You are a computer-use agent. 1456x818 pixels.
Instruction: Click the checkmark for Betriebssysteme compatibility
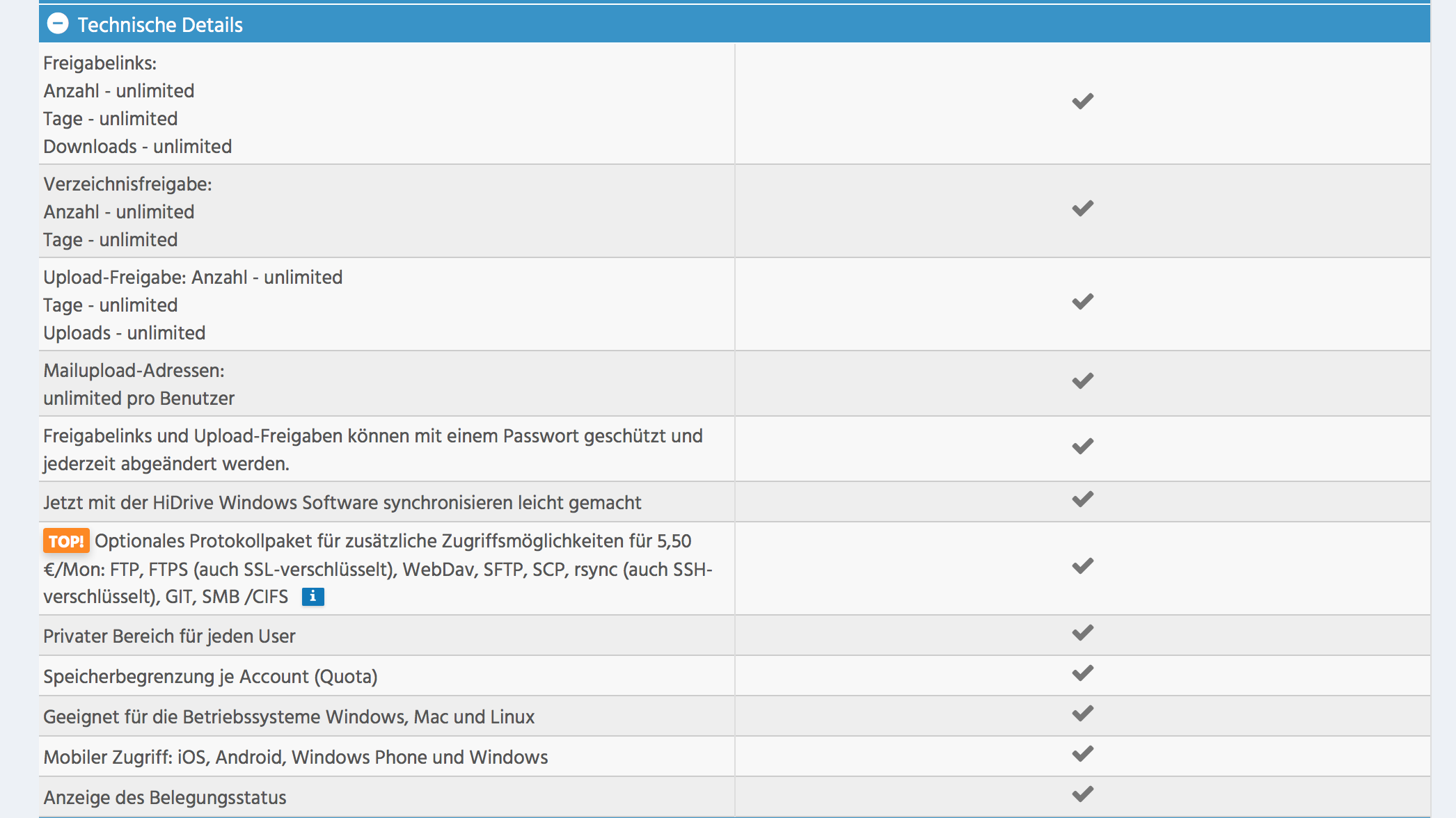pos(1082,714)
